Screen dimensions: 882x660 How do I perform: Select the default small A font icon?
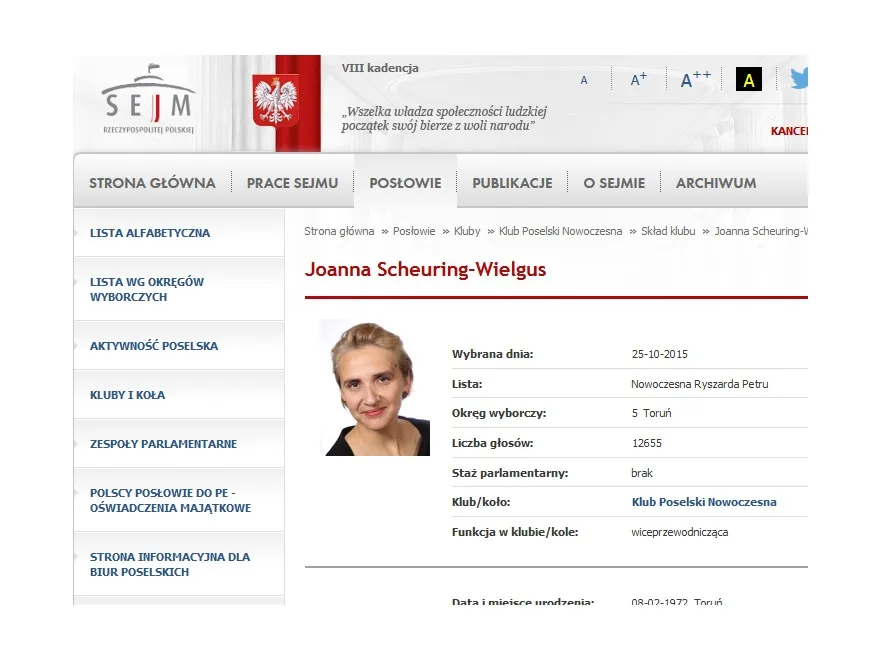click(584, 79)
